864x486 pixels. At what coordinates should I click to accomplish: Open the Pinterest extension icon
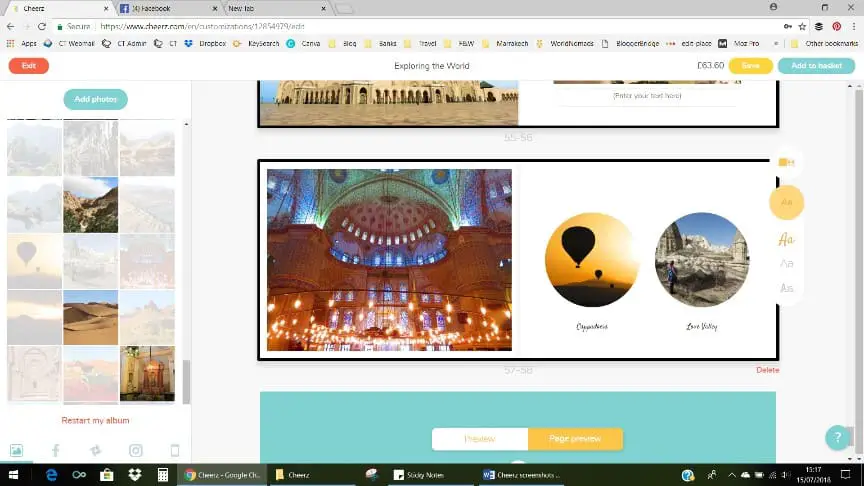click(x=836, y=26)
